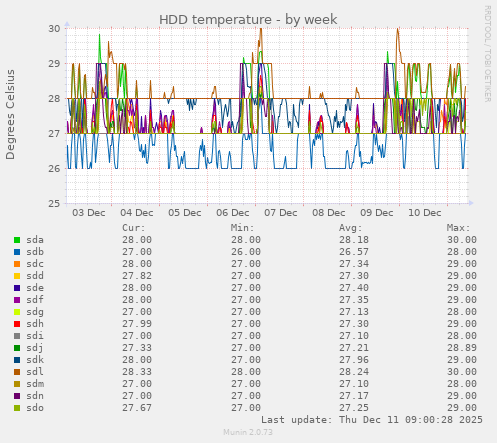Click the sdg lime legend swatch
The width and height of the screenshot is (497, 443).
pos(17,312)
